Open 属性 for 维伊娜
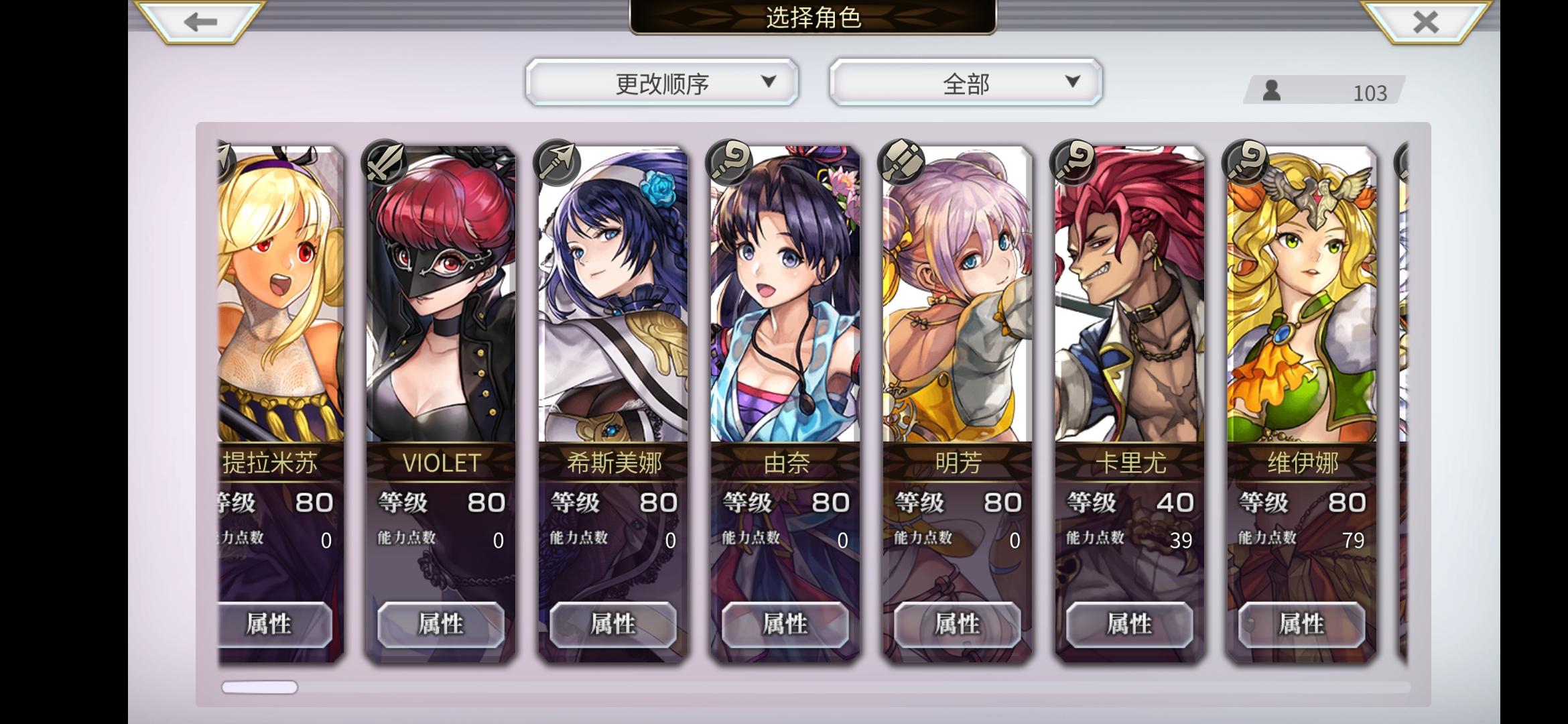This screenshot has height=724, width=1568. (1302, 624)
